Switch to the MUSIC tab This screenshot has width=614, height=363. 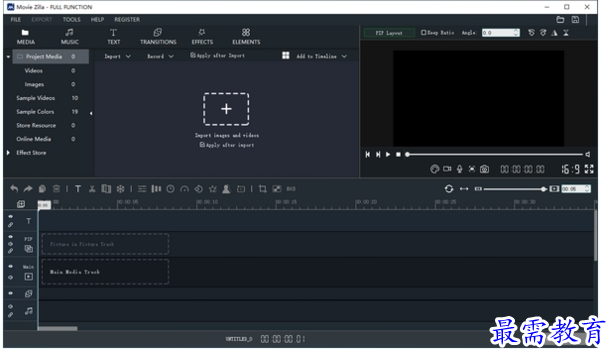(70, 37)
